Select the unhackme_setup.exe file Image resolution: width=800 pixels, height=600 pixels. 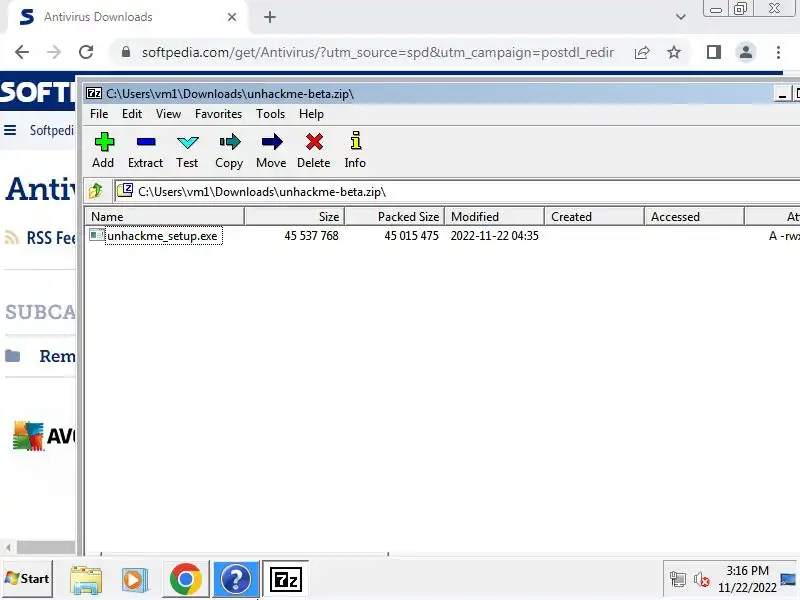[162, 236]
